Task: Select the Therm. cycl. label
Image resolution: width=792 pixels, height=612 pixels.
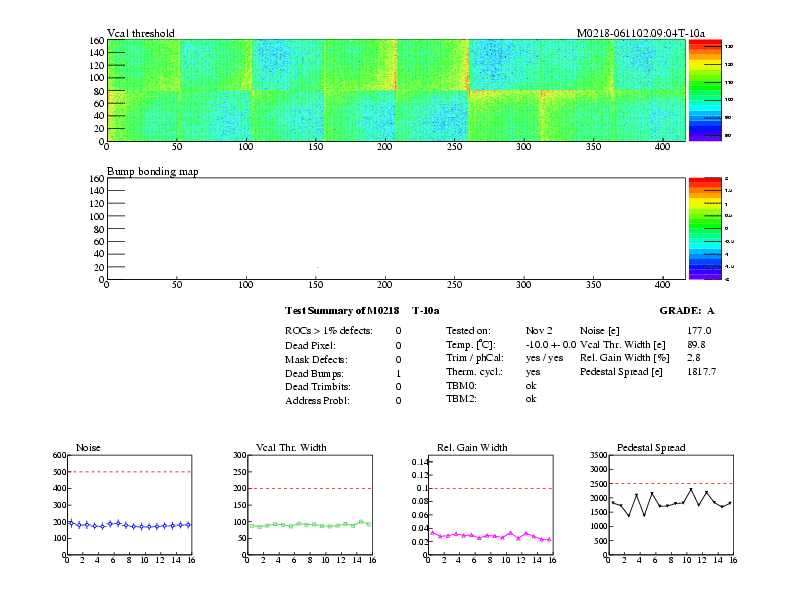Action: [x=473, y=371]
